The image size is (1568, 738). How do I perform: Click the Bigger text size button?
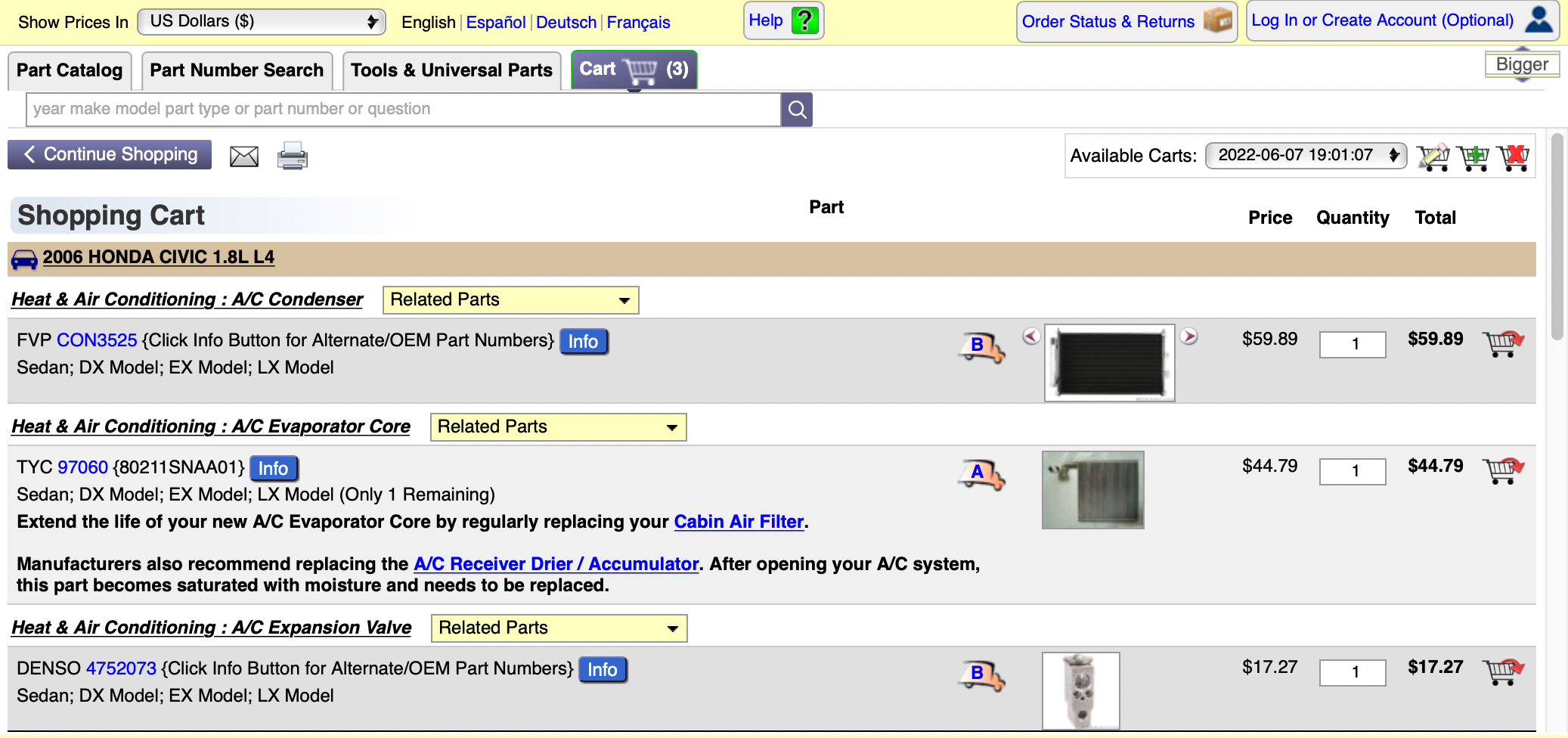tap(1522, 64)
